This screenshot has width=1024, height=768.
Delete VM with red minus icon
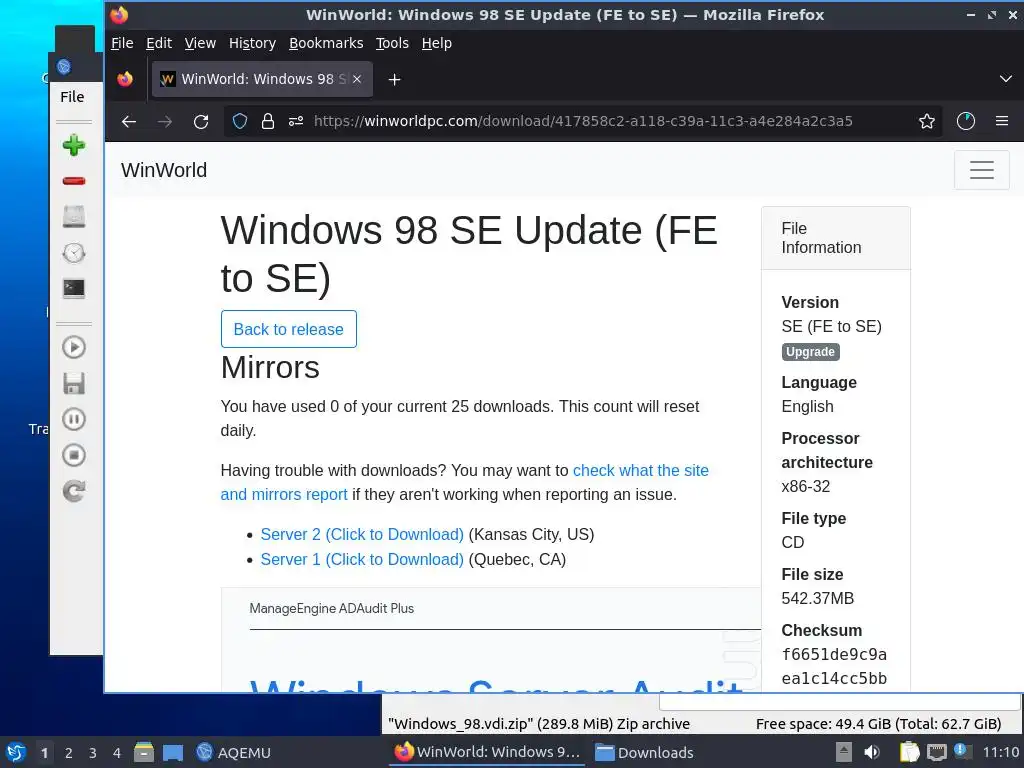click(x=74, y=181)
